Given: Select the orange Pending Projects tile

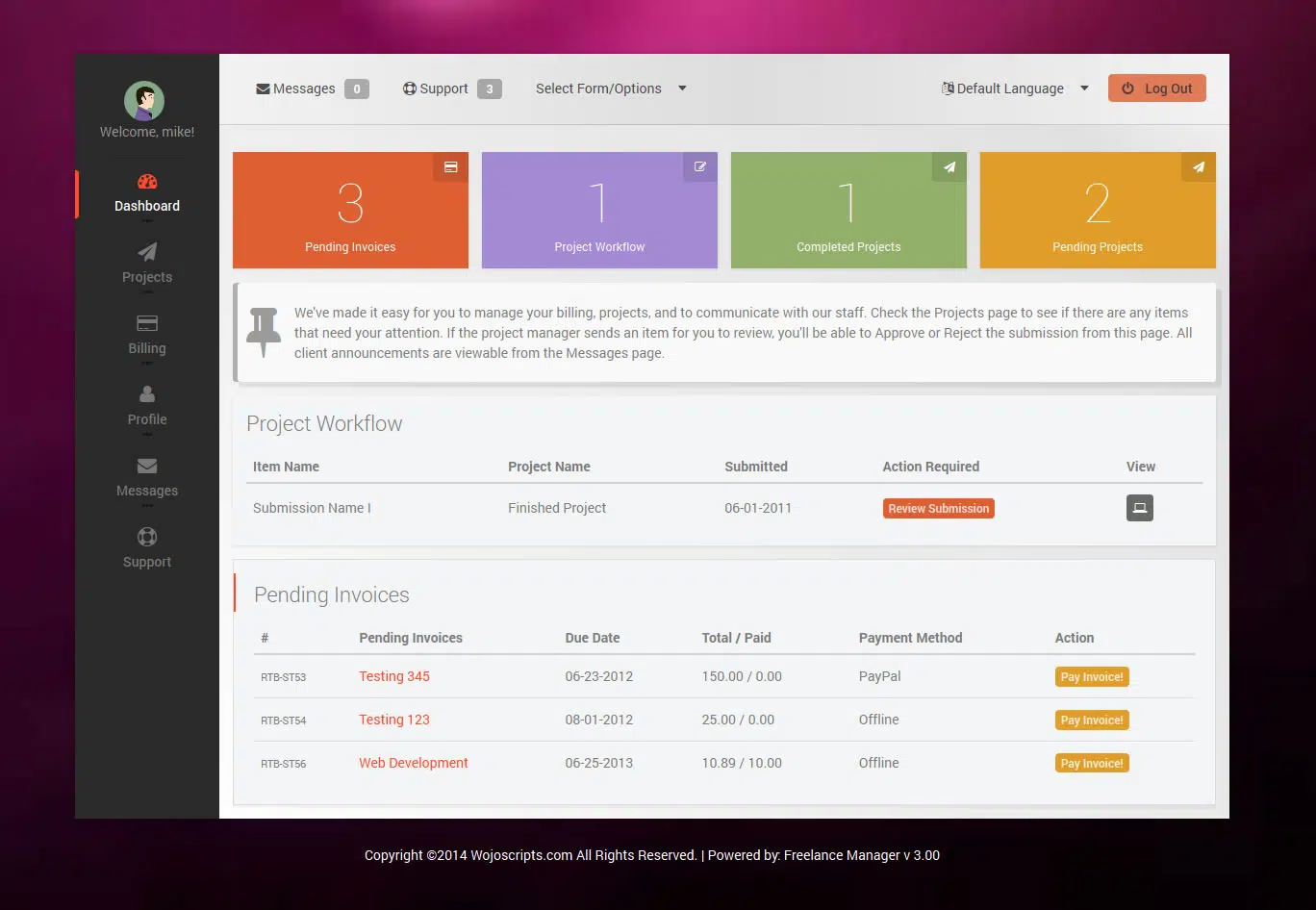Looking at the screenshot, I should [1097, 211].
